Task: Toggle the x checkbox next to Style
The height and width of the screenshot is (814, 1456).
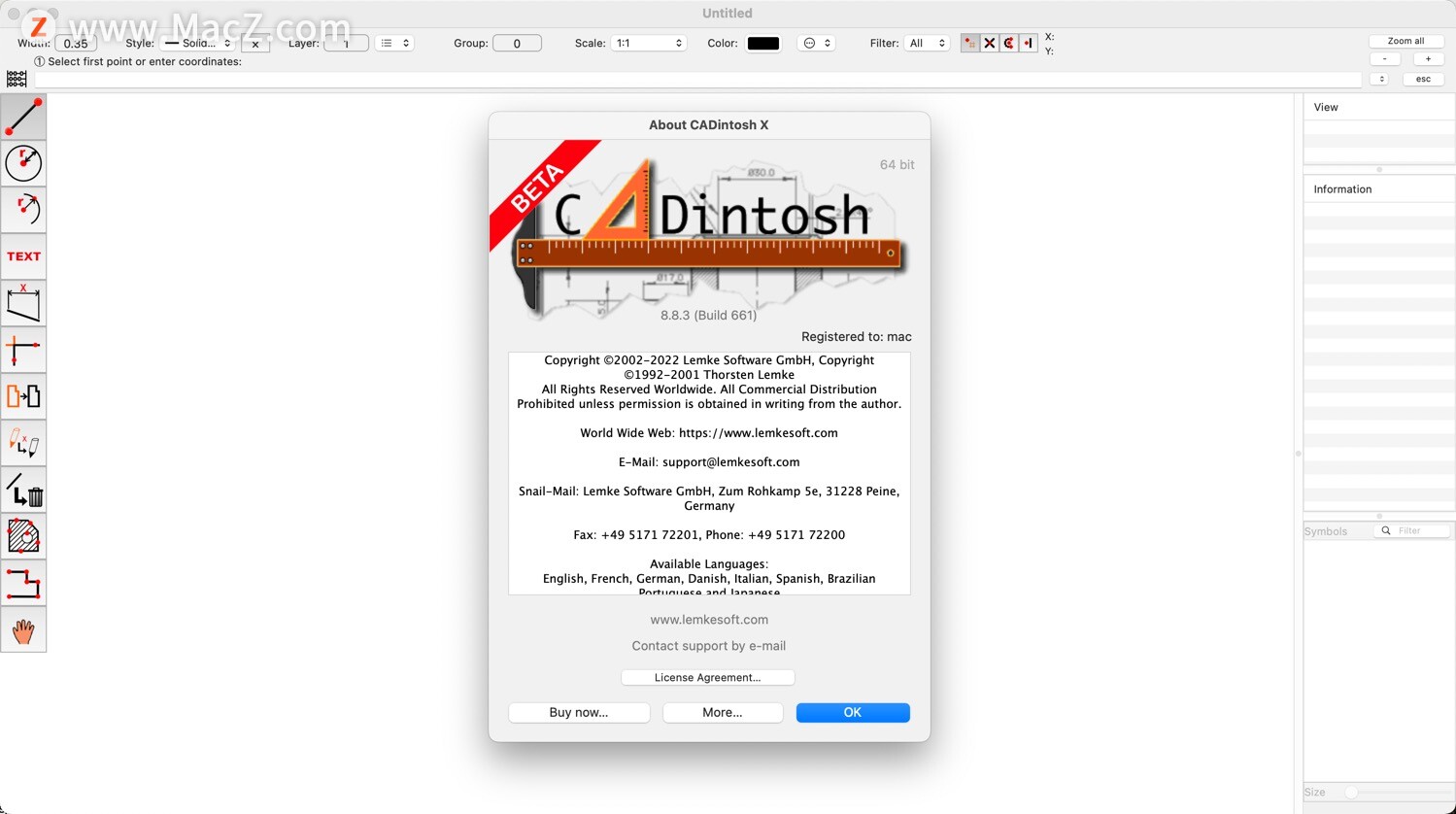Action: (255, 44)
